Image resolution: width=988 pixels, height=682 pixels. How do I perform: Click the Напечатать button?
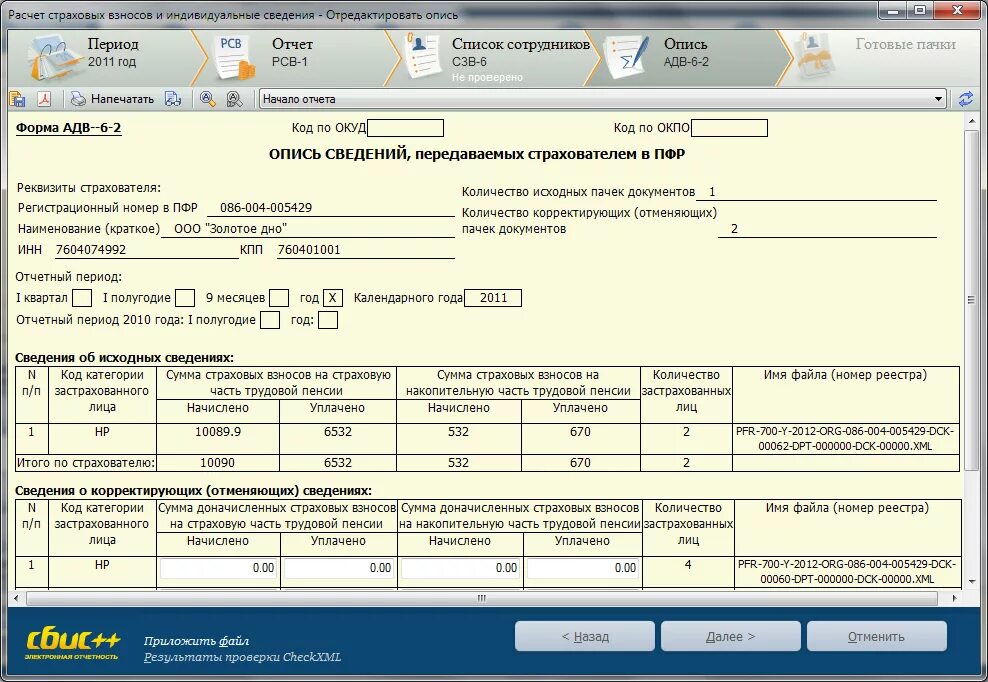(112, 99)
